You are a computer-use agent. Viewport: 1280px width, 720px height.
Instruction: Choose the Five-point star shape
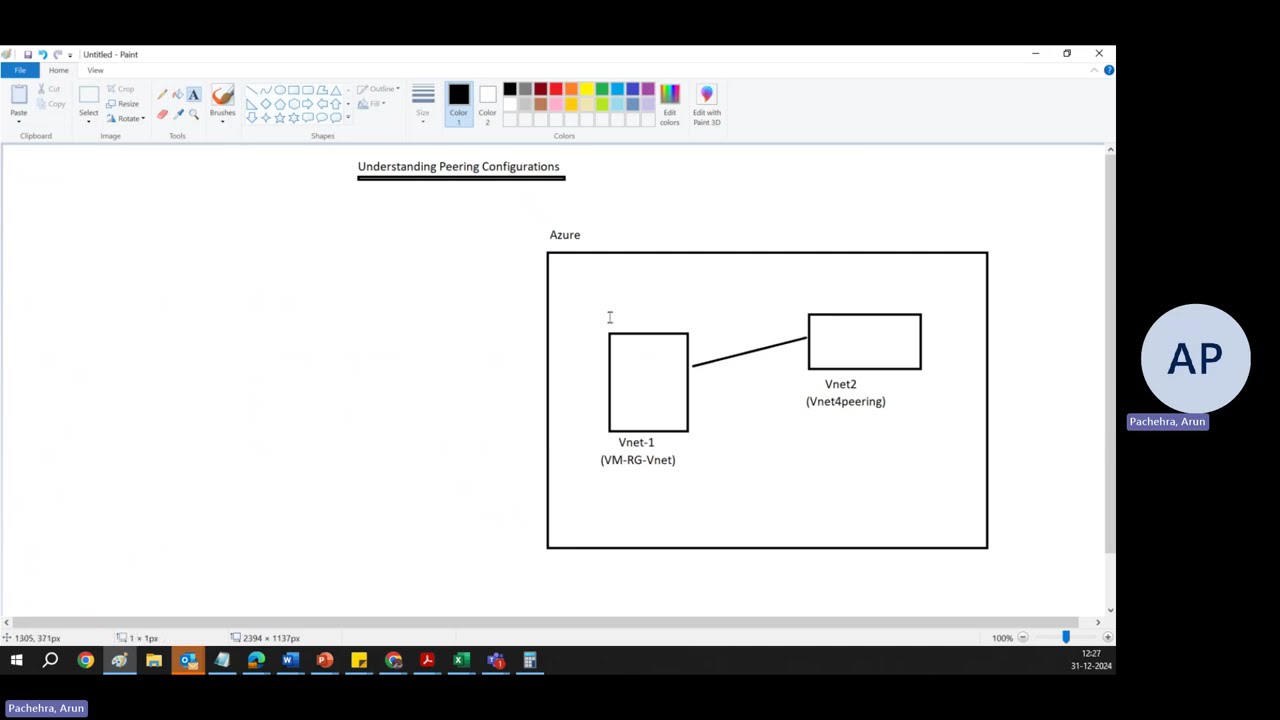(279, 117)
